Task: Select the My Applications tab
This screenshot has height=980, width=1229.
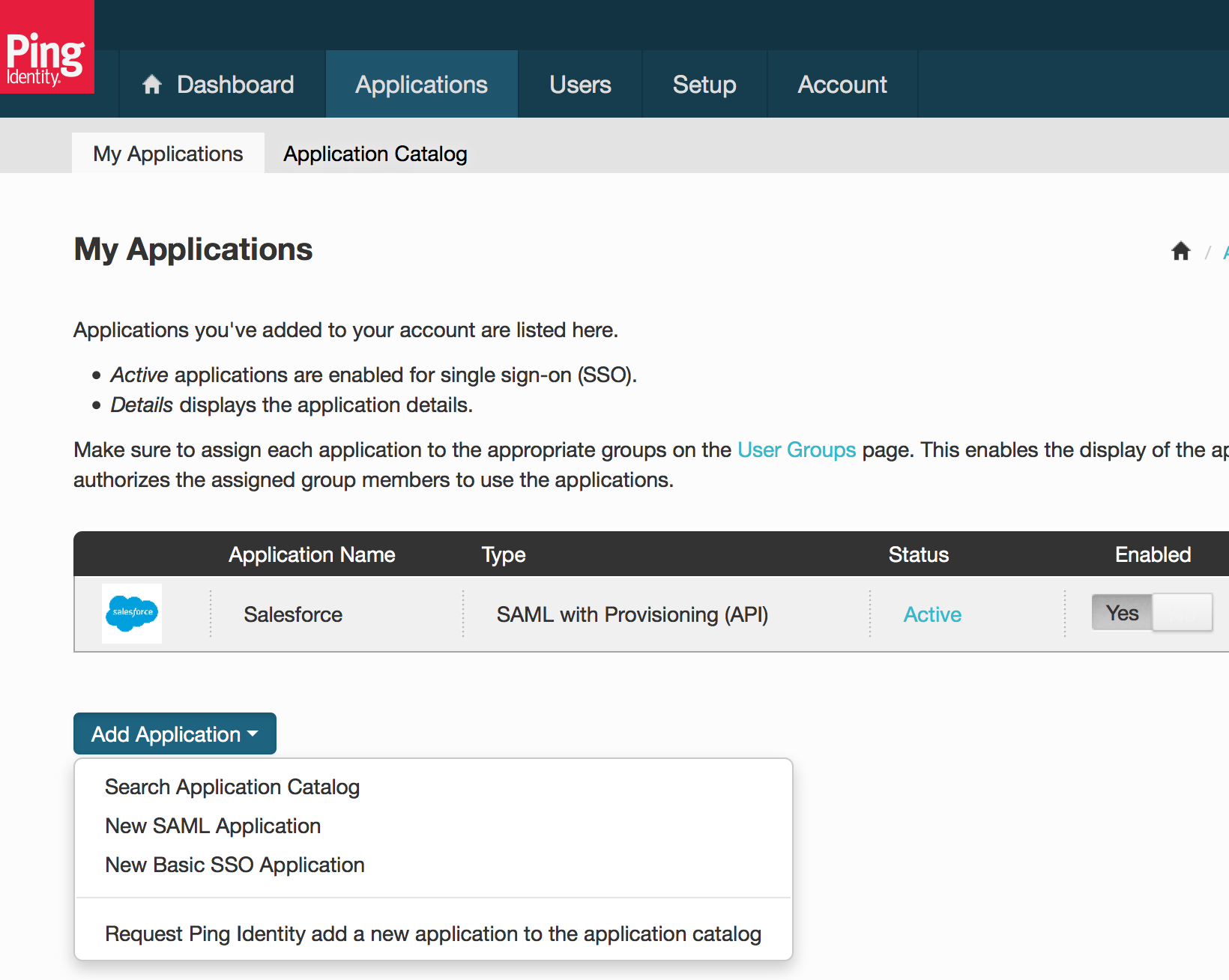Action: tap(167, 153)
